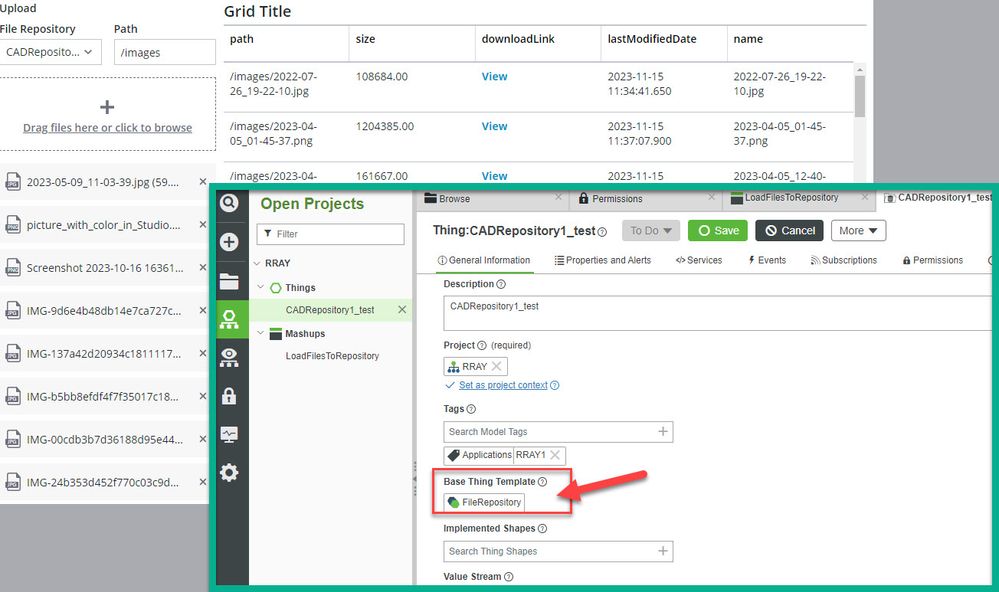Click the grid vertical scrollbar thumb
The width and height of the screenshot is (999, 592).
tap(859, 97)
